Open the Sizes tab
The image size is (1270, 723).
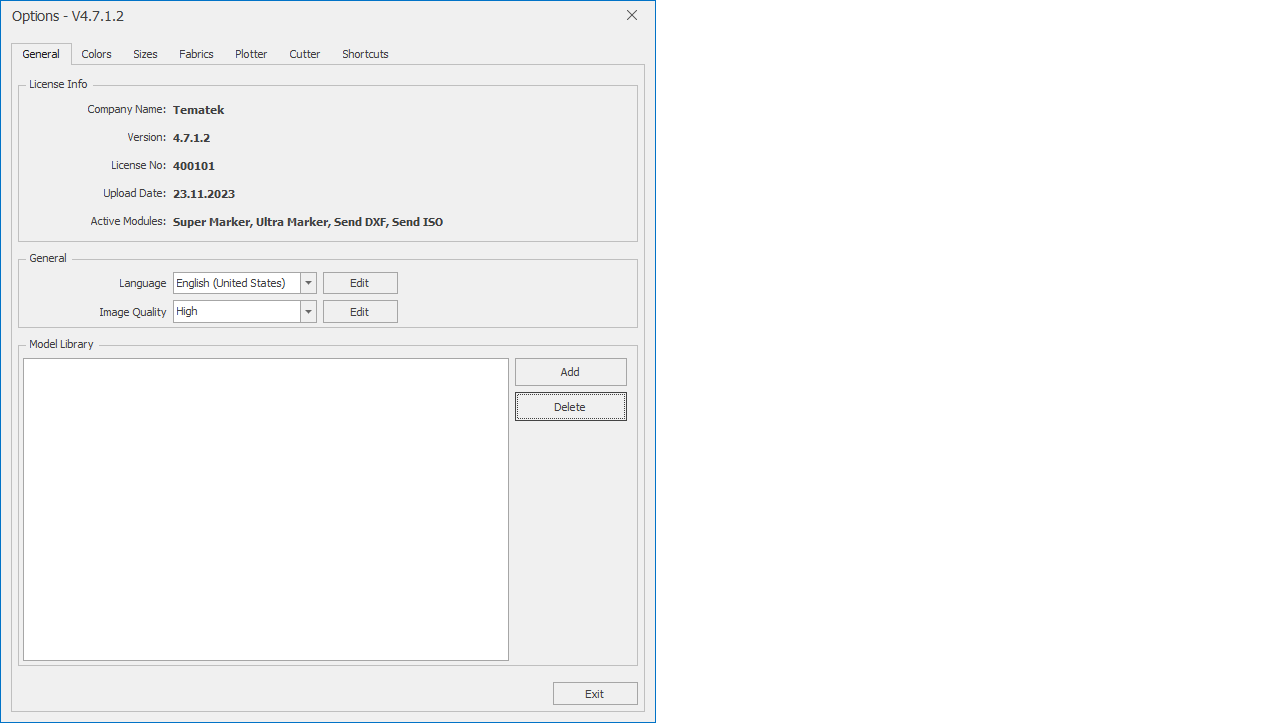tap(145, 54)
